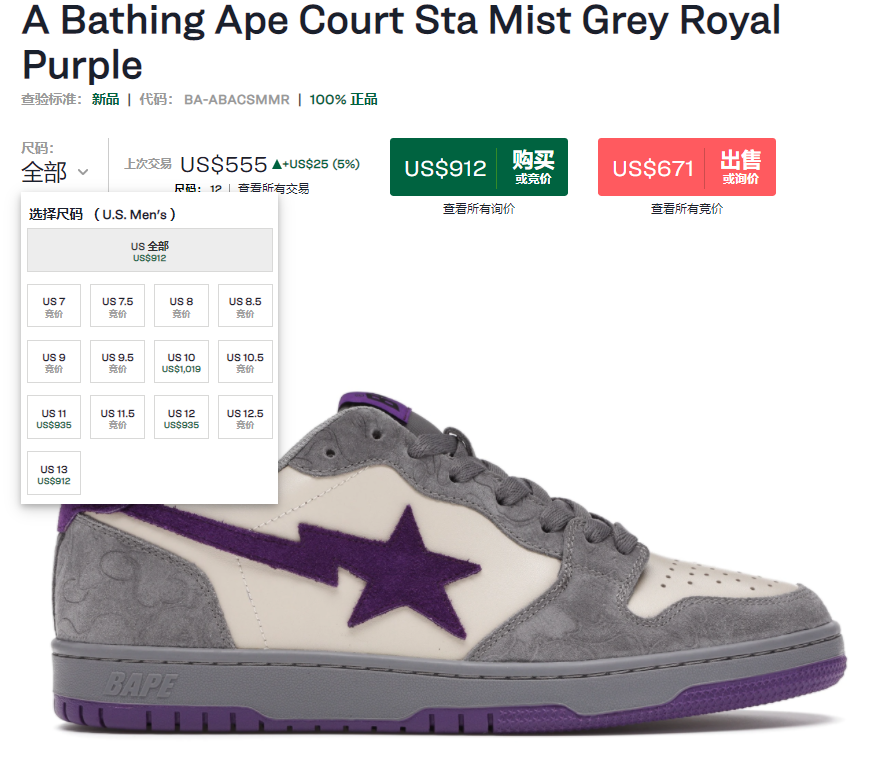Screen dimensions: 887x769
Task: Expand the size dropdown chevron next to 全部
Action: click(83, 172)
